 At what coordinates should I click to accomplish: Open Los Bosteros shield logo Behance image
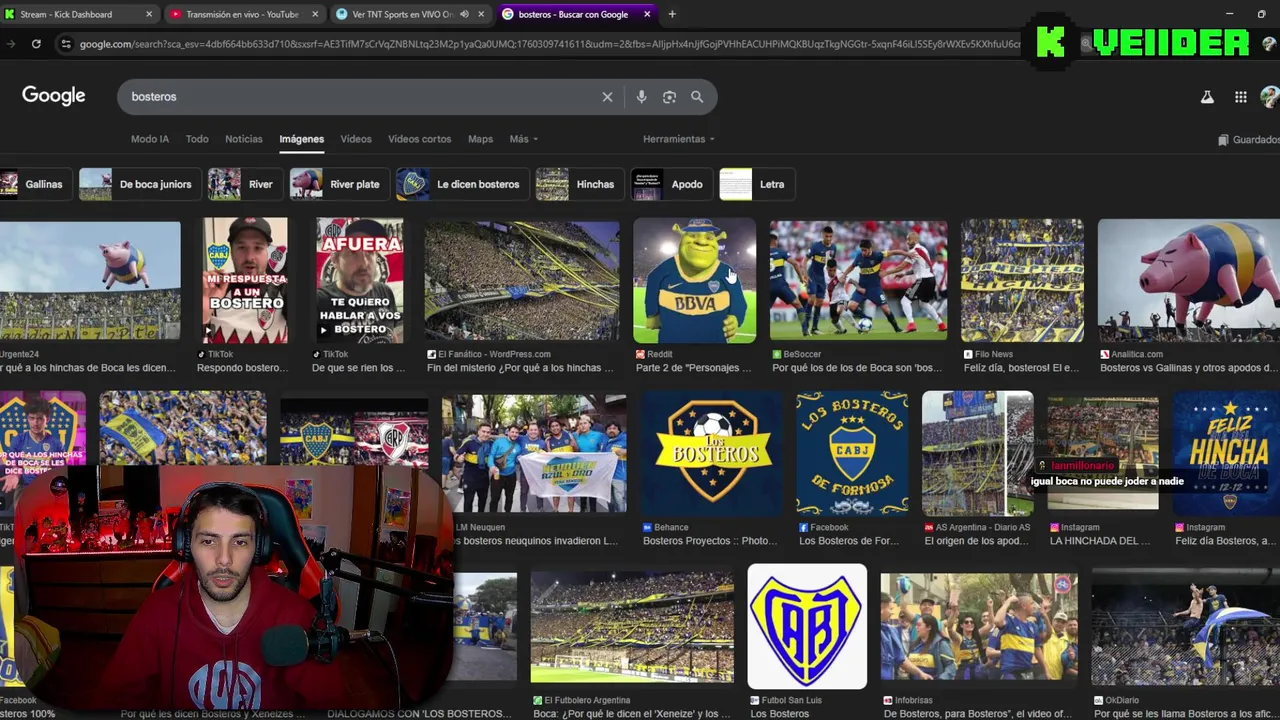711,453
